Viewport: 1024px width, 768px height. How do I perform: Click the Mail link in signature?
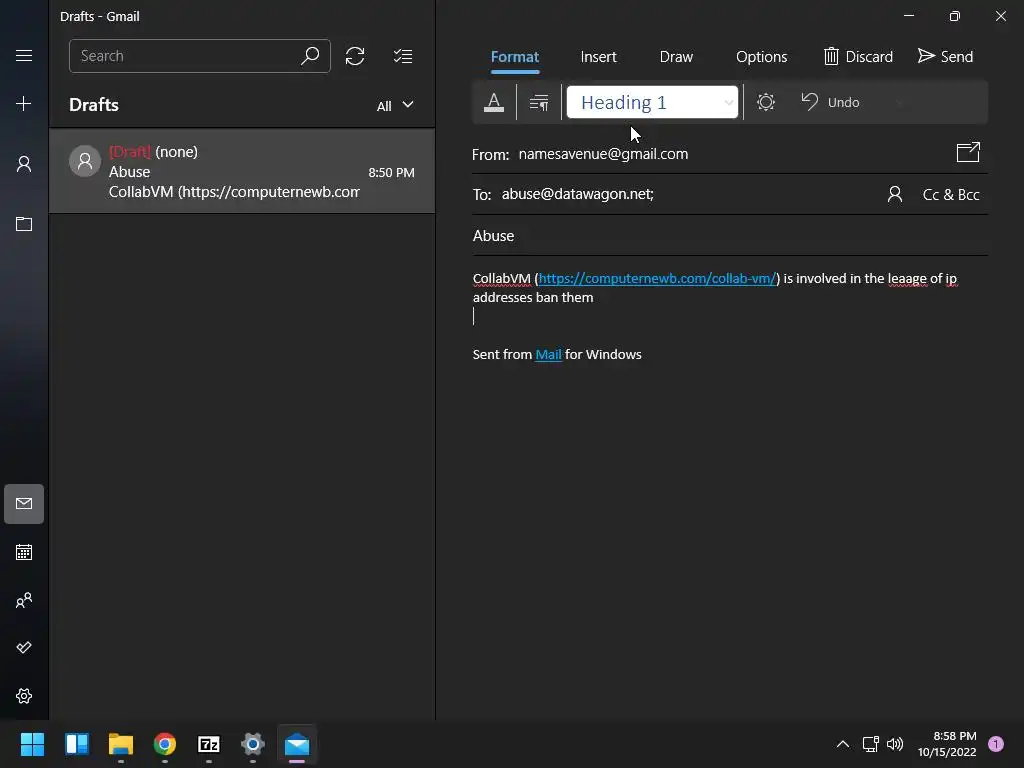[x=548, y=355]
